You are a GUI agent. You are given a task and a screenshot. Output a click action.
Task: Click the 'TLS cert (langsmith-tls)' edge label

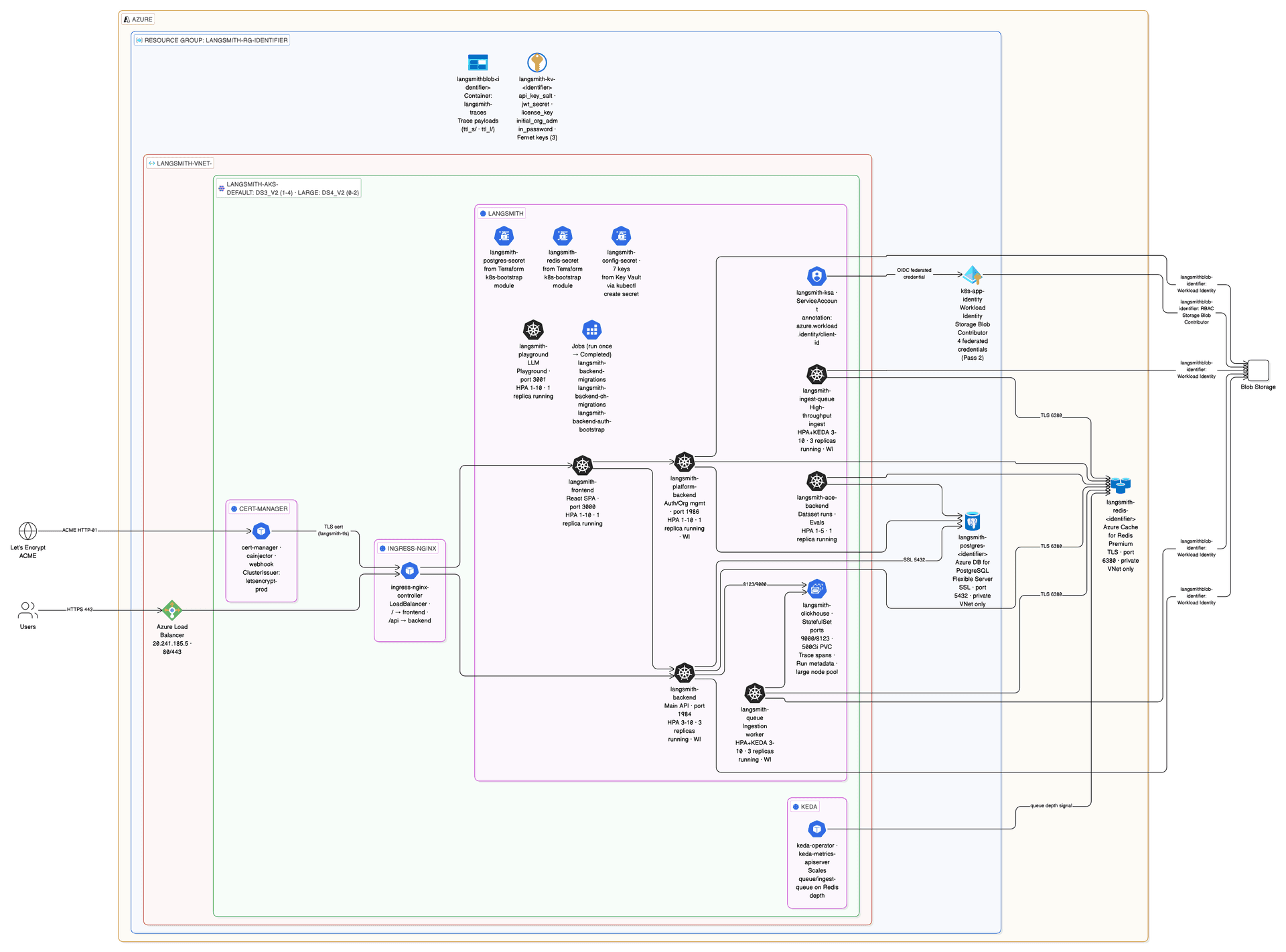334,531
